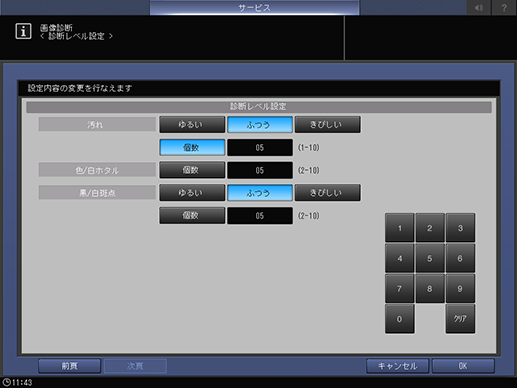Select the 個数 button under 汚れ

(192, 147)
